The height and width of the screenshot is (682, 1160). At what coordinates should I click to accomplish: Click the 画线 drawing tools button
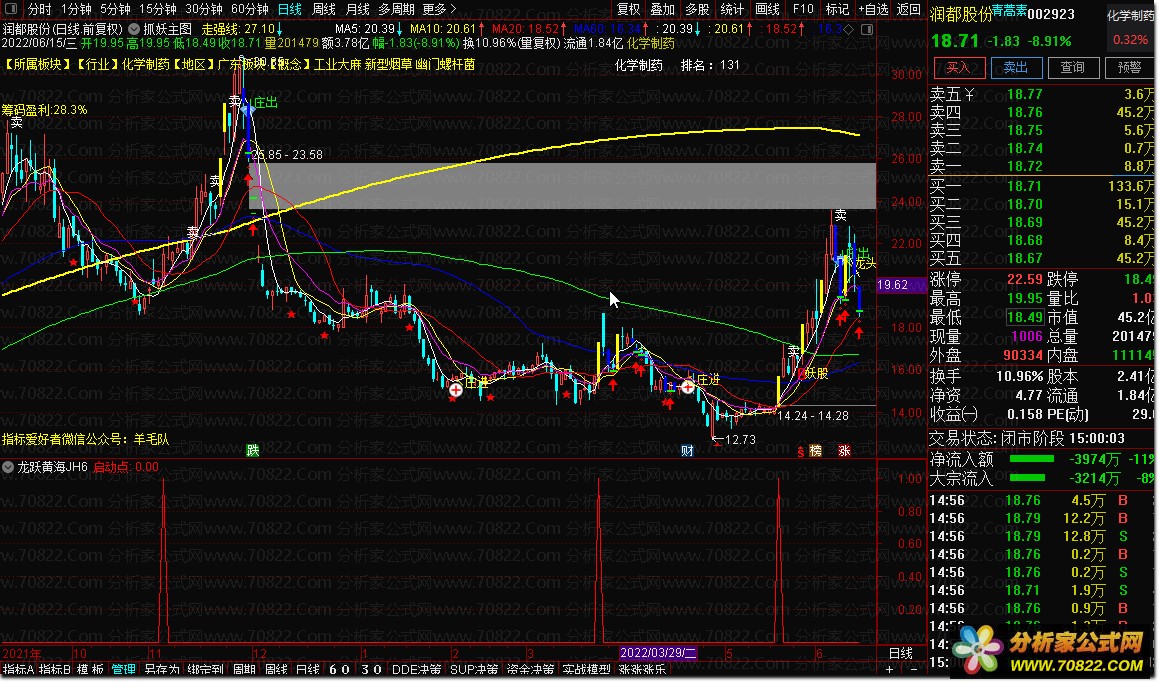(767, 9)
